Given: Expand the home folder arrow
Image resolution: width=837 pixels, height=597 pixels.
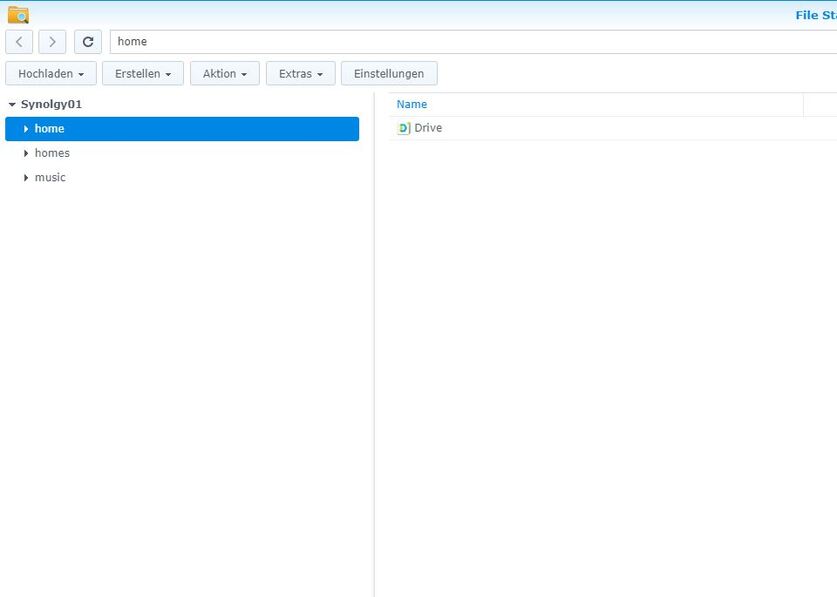Looking at the screenshot, I should [26, 129].
